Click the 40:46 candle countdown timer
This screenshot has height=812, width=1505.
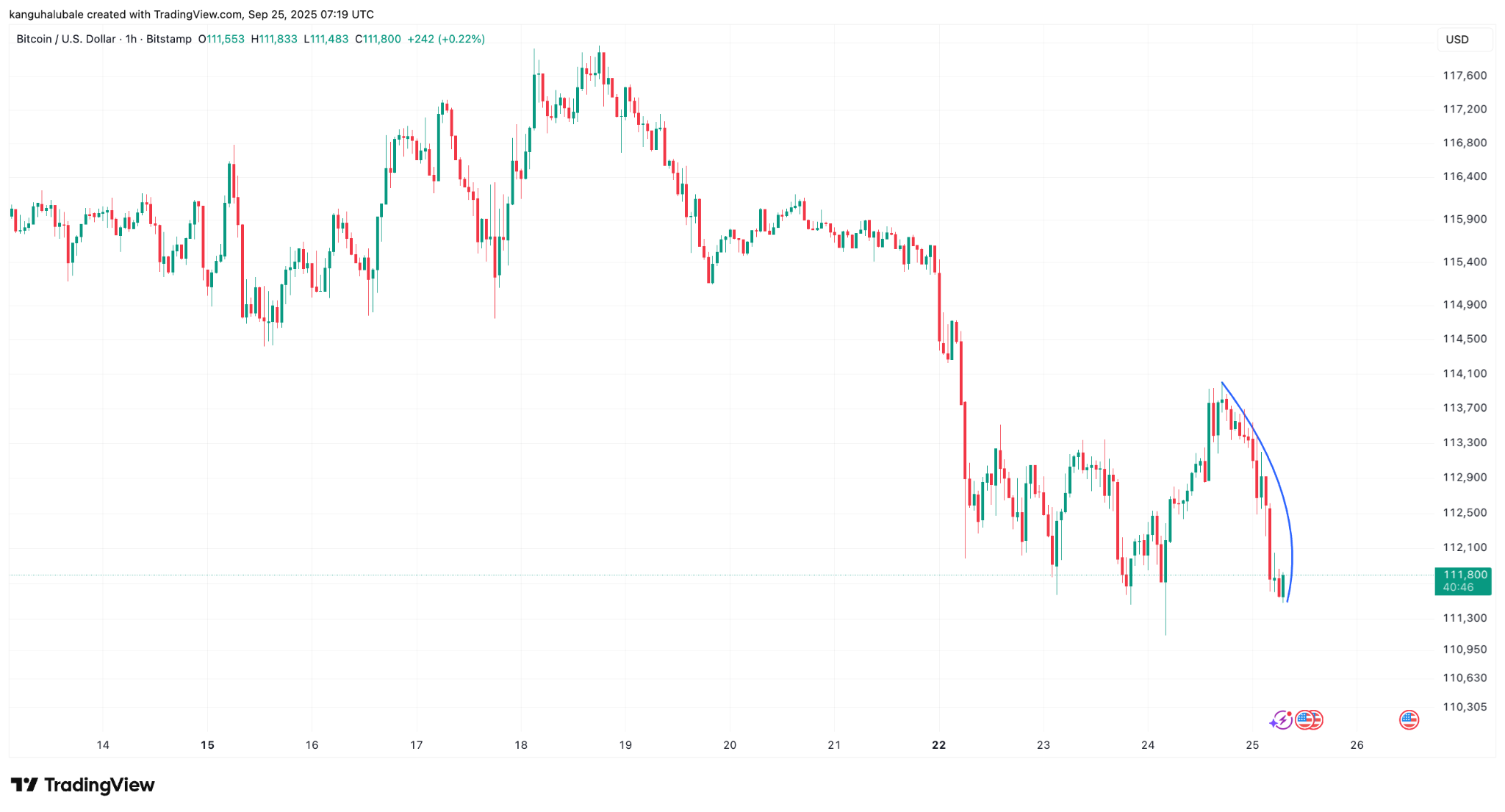1458,587
